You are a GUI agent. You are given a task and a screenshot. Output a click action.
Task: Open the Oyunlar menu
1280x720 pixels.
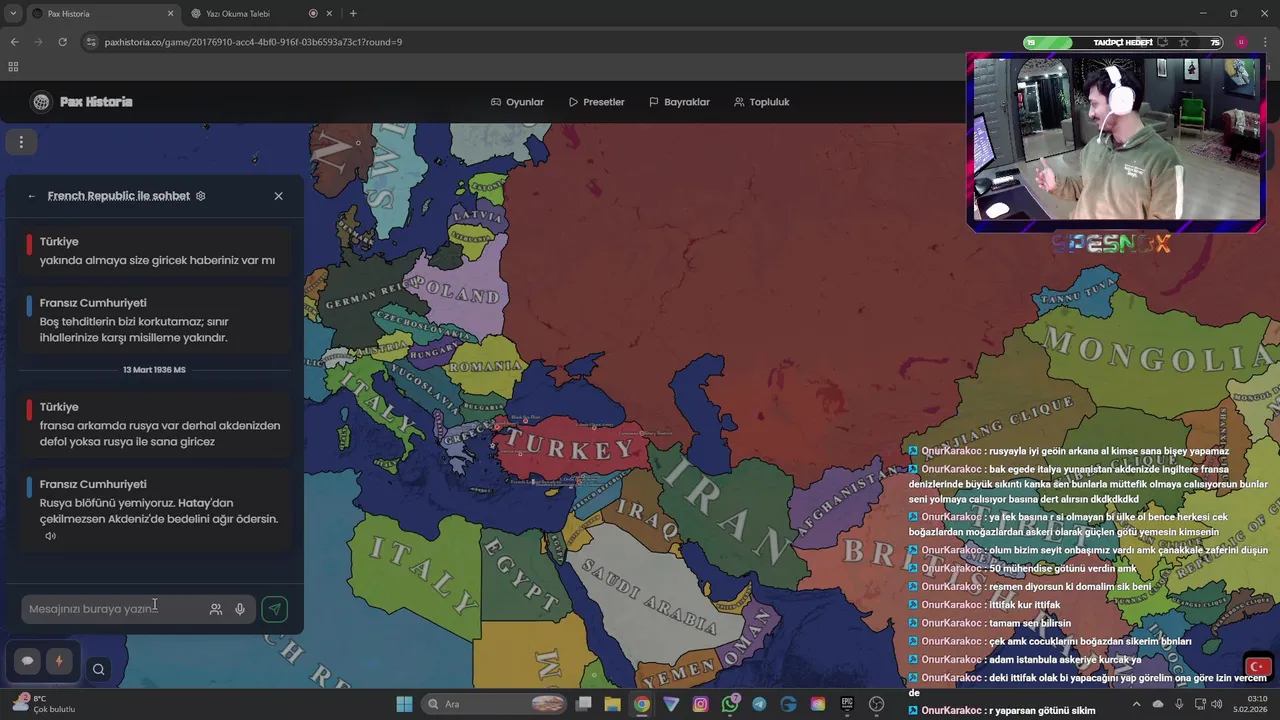[x=517, y=102]
